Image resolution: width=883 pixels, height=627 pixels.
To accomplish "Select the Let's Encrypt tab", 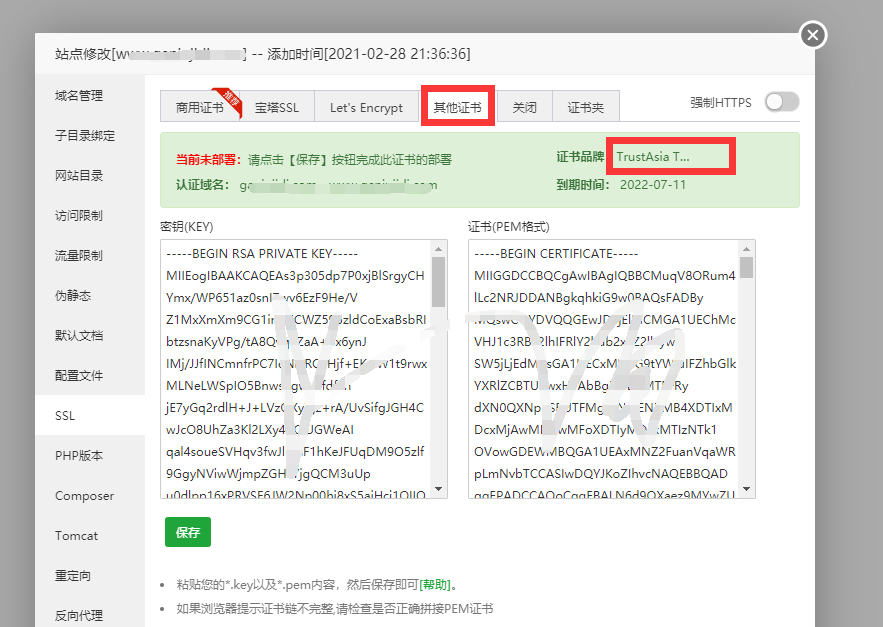I will tap(366, 107).
